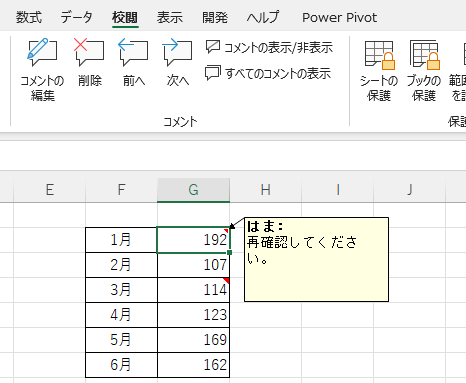Image resolution: width=466 pixels, height=383 pixels.
Task: Open シートの保護 (Protect Sheet)
Action: pos(379,71)
